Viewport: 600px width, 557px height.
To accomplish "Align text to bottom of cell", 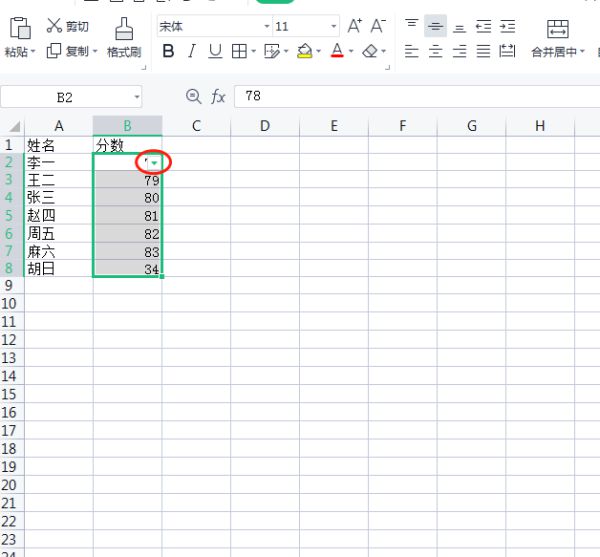I will tap(460, 28).
